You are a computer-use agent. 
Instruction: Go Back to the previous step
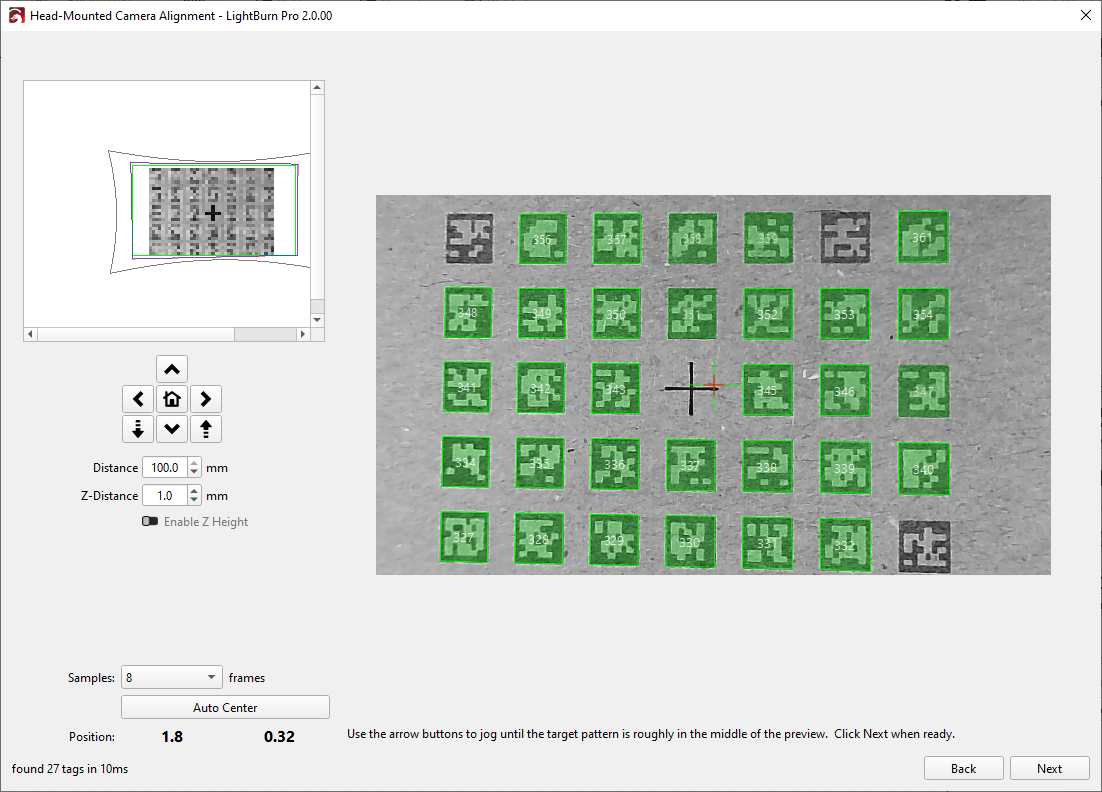pyautogui.click(x=963, y=769)
